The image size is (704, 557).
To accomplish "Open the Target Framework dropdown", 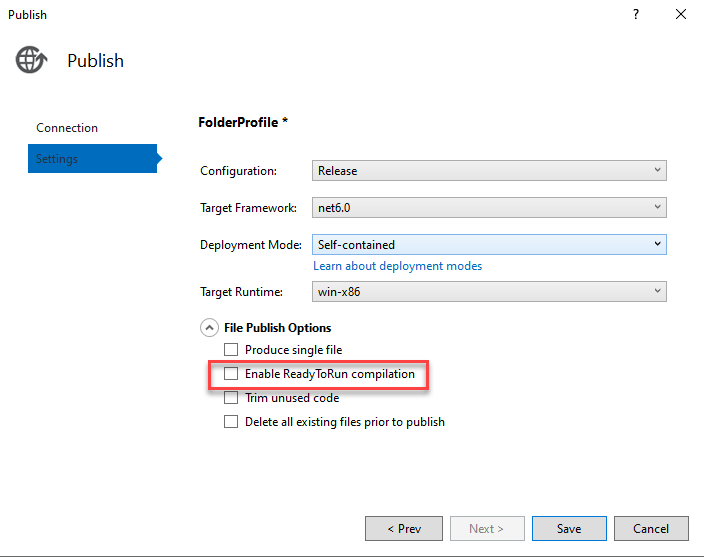I will pyautogui.click(x=489, y=207).
